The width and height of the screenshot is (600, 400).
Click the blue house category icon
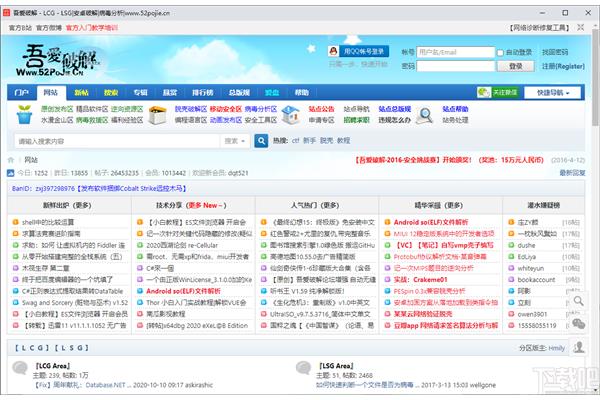[x=291, y=114]
